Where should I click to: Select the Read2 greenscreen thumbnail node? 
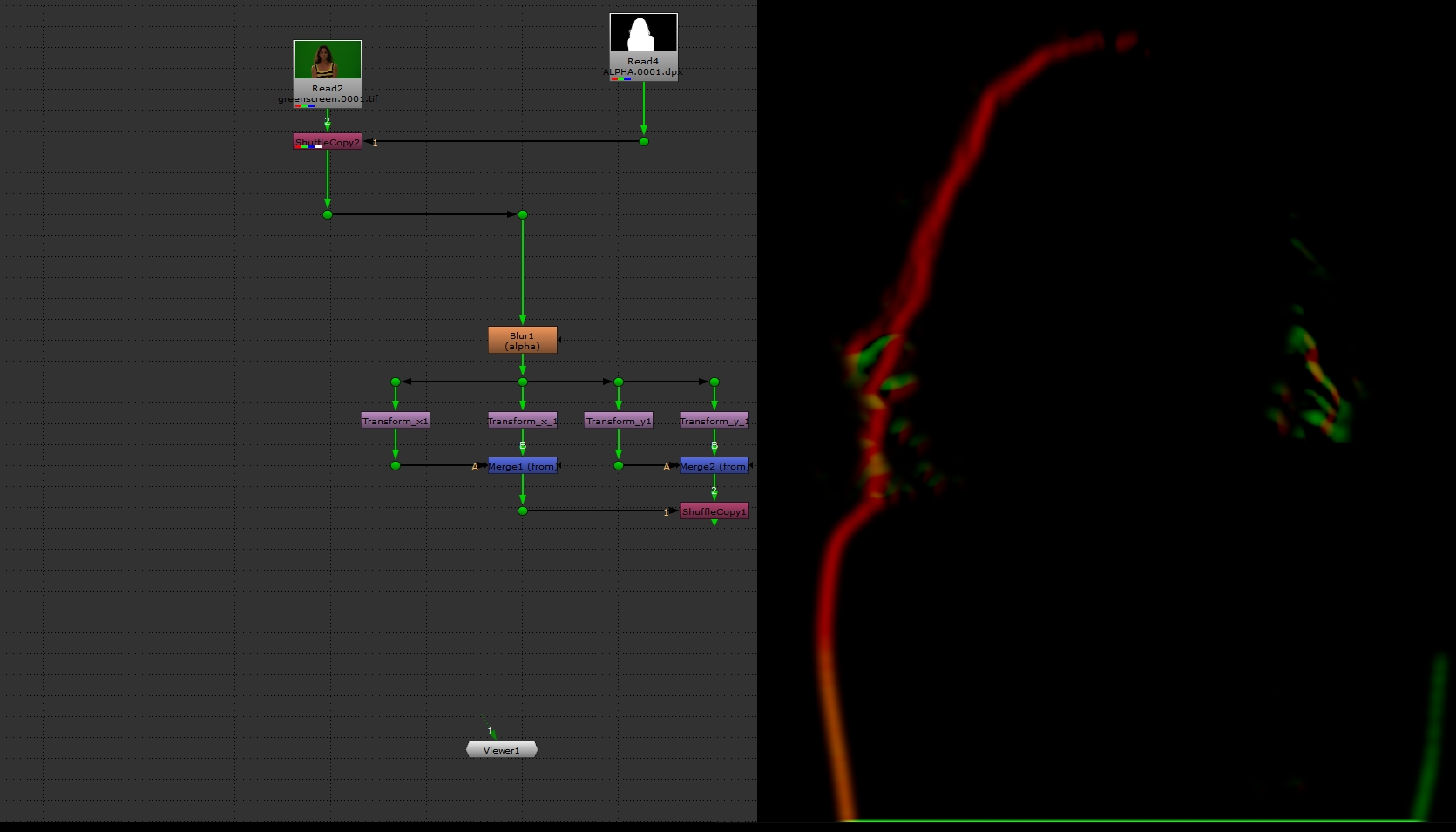click(327, 61)
